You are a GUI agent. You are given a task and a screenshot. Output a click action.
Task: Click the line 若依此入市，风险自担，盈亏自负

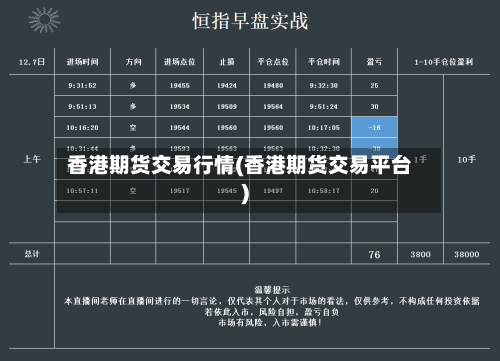tap(272, 312)
